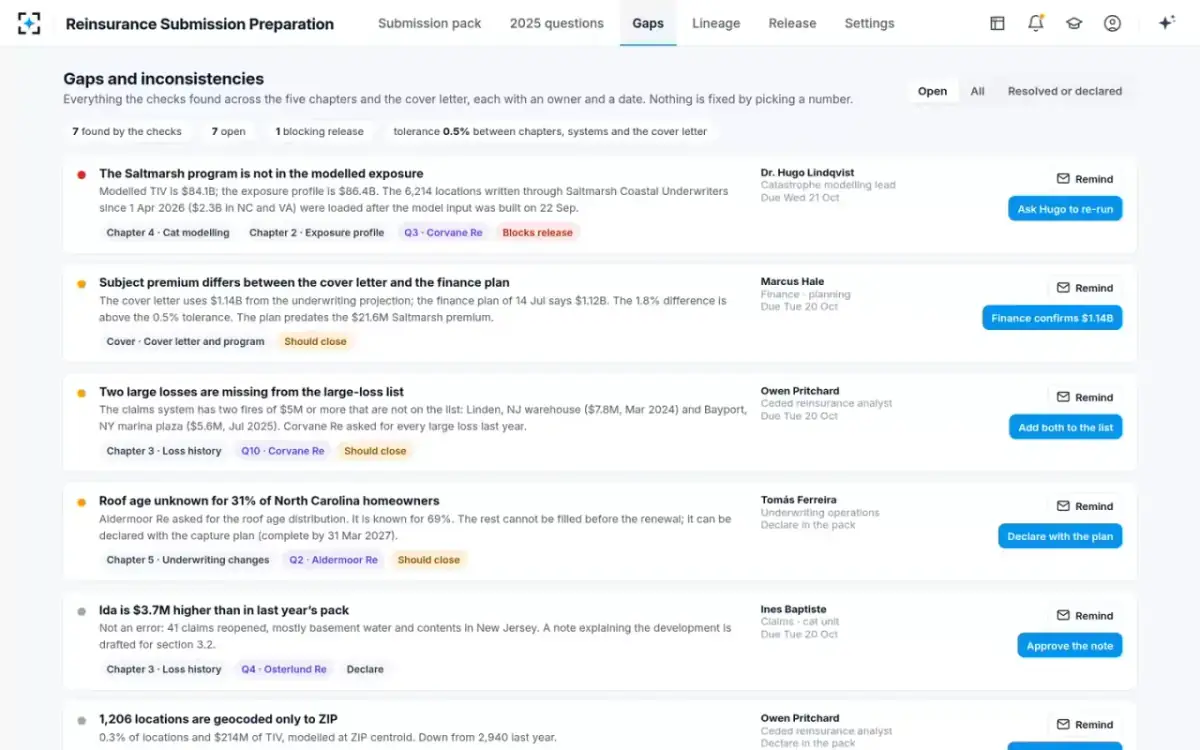Approve the note for Ida

1070,646
